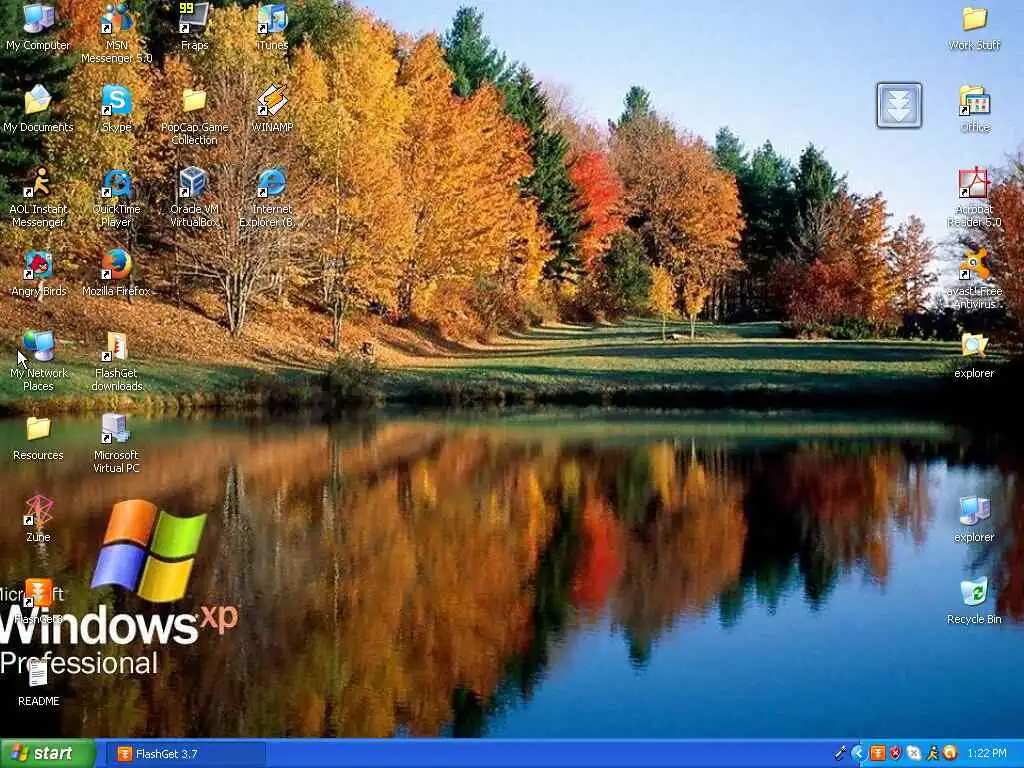
Task: Open My Computer desktop icon
Action: pyautogui.click(x=38, y=26)
